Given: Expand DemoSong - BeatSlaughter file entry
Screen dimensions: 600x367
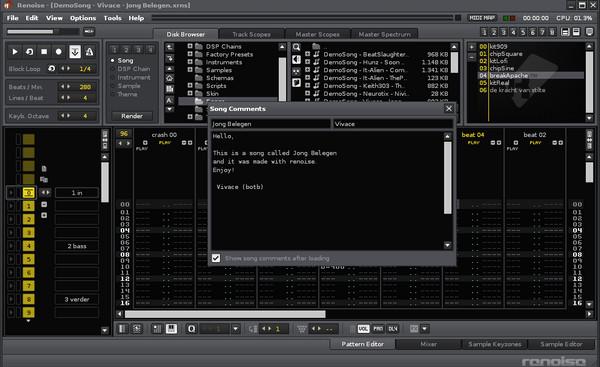Looking at the screenshot, I should (308, 54).
